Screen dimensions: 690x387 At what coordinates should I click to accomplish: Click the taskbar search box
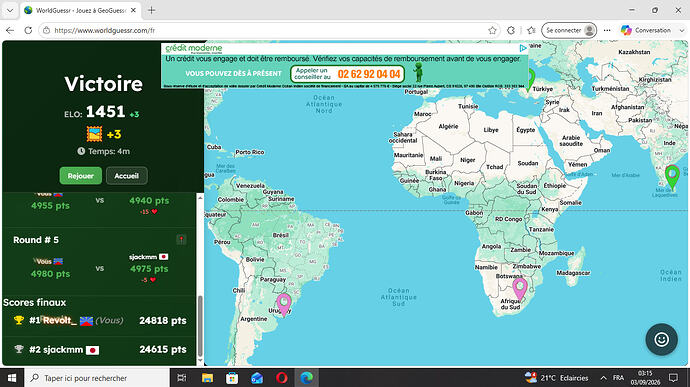coord(97,378)
